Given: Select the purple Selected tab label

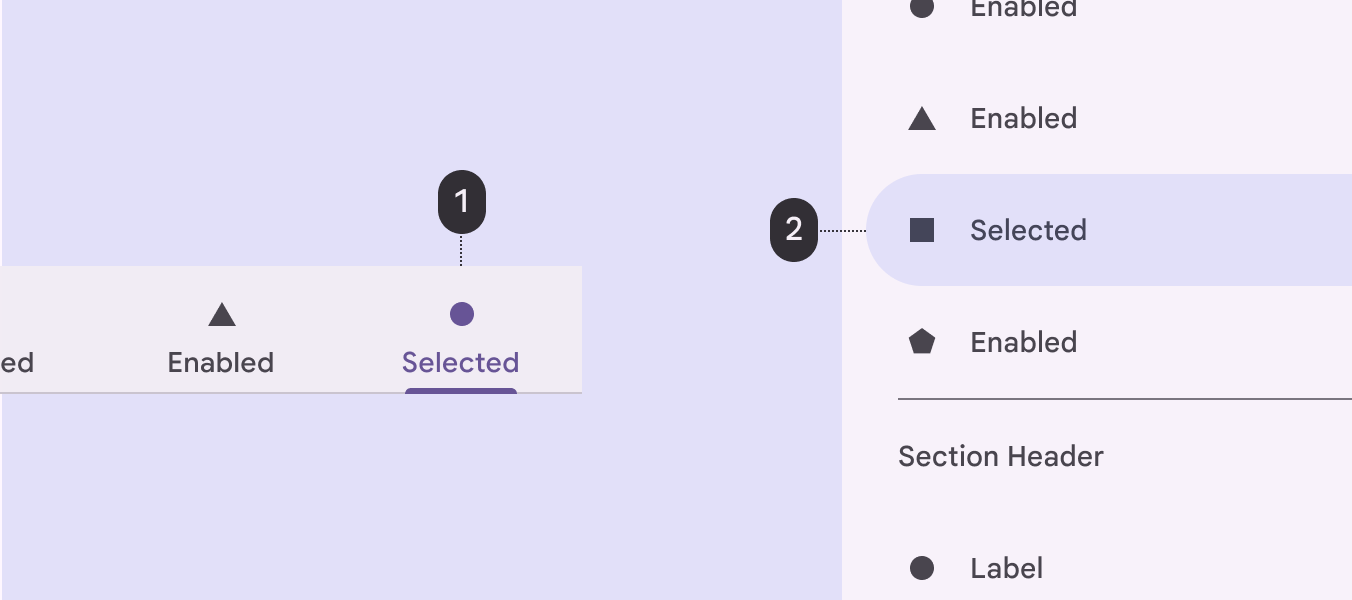Looking at the screenshot, I should point(460,362).
